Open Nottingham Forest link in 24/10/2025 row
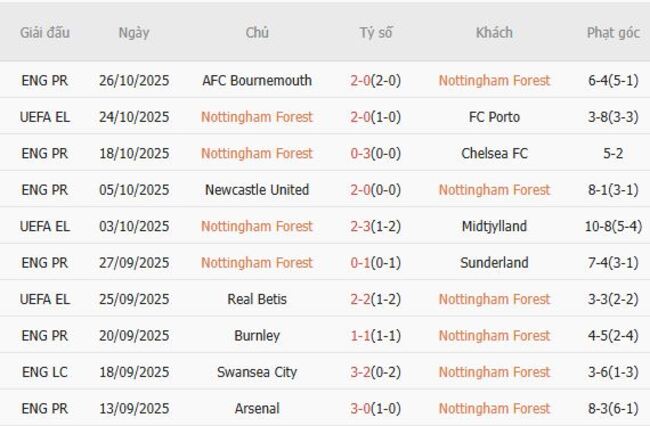 (x=257, y=117)
